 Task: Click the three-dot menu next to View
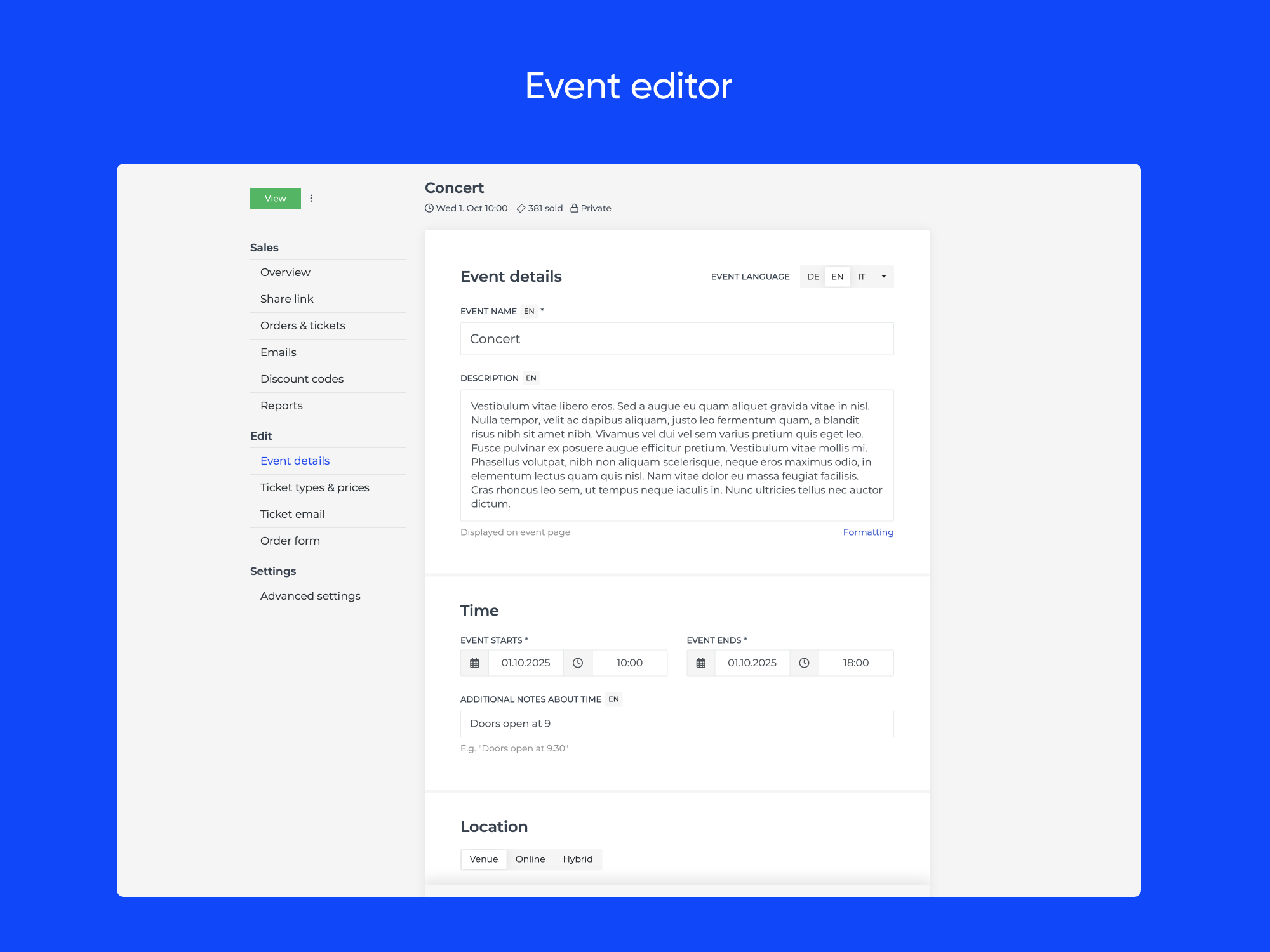pos(311,198)
